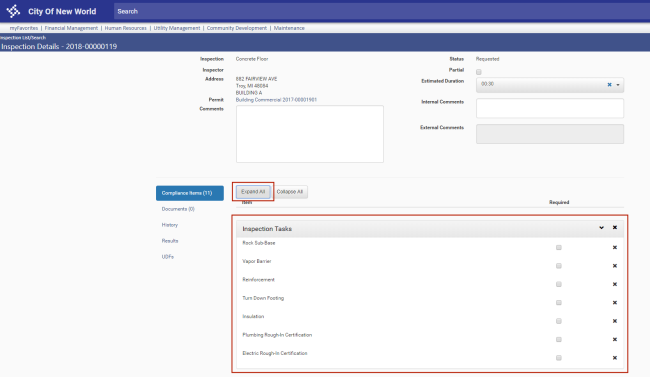Viewport: 650px width, 377px height.
Task: Delete the Vapor Barrier item
Action: [x=615, y=266]
